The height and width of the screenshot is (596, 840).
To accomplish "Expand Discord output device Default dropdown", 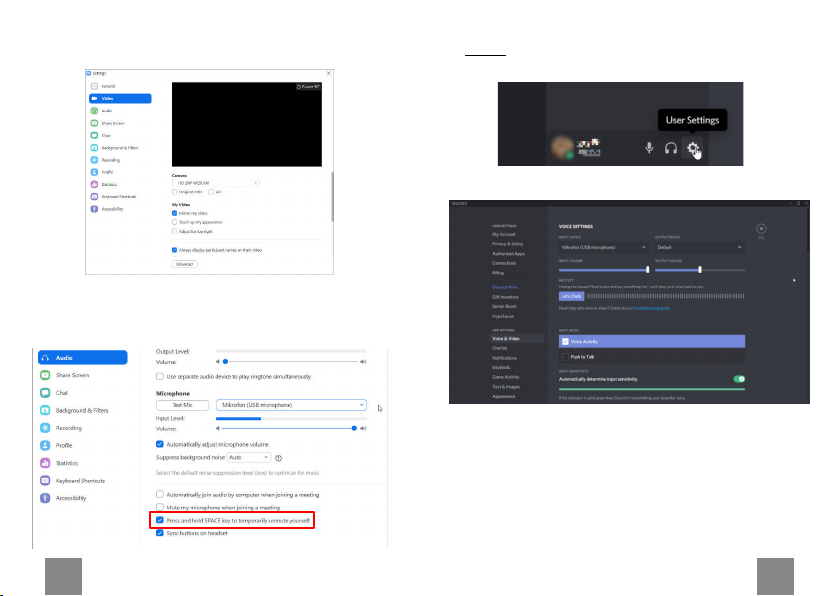I will click(x=700, y=247).
